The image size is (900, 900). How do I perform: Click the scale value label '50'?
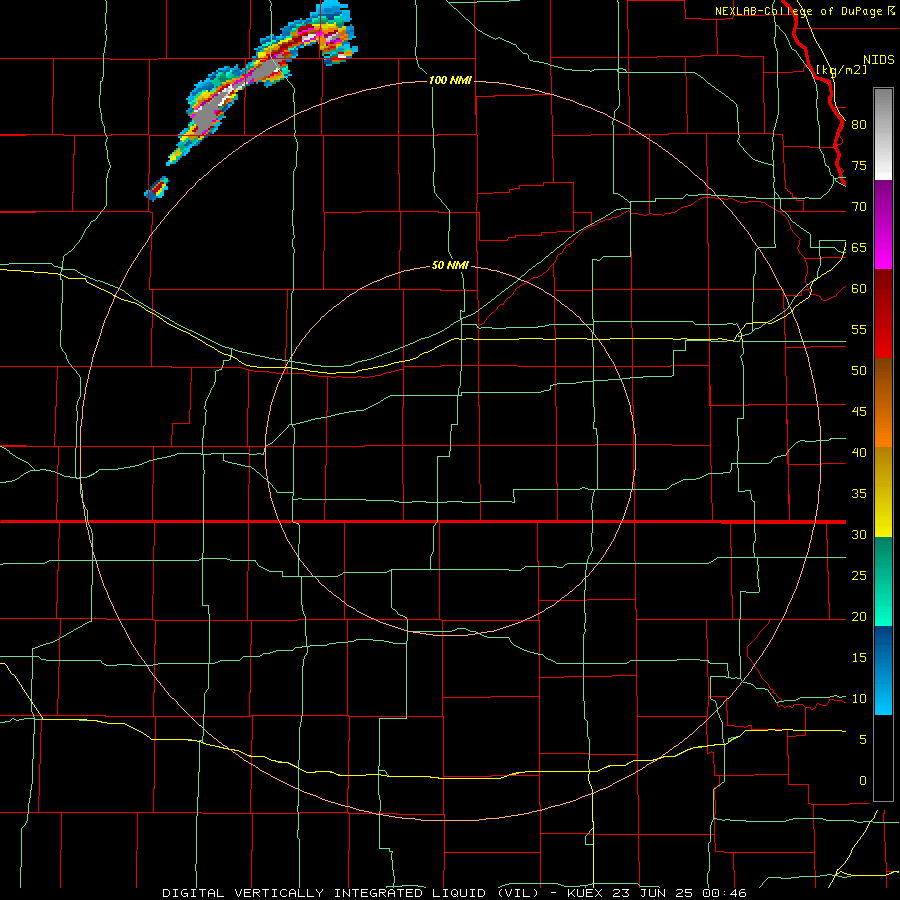pos(859,371)
